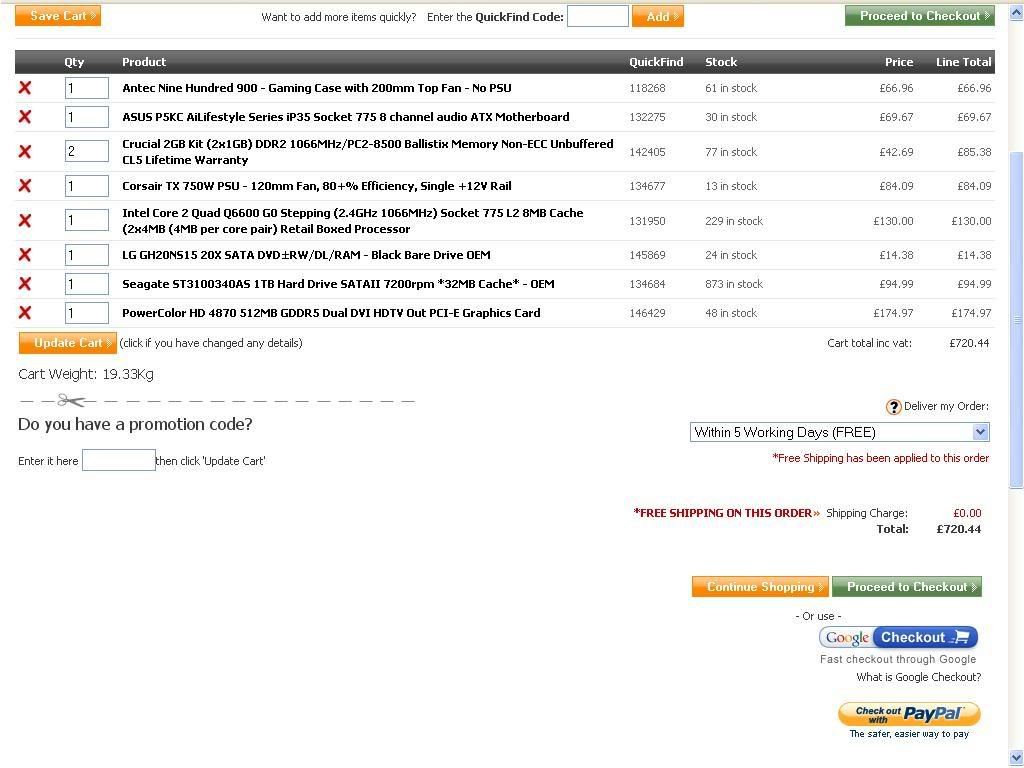Viewport: 1024px width, 768px height.
Task: Open Intel Core 2 Quad Q6600 product link
Action: 353,221
